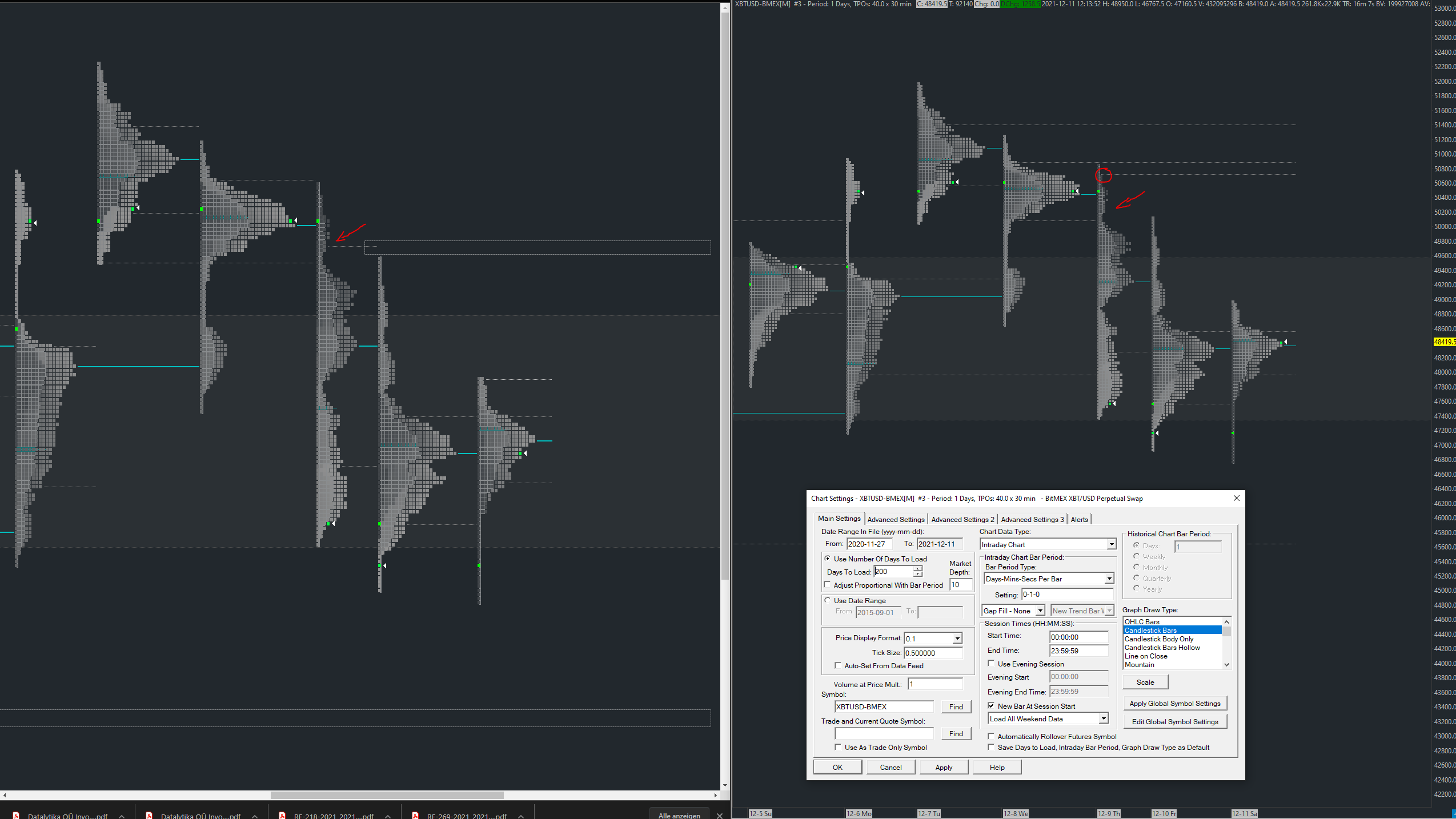Click the Tick Size input field
Viewport: 1456px width, 819px height.
click(x=933, y=653)
